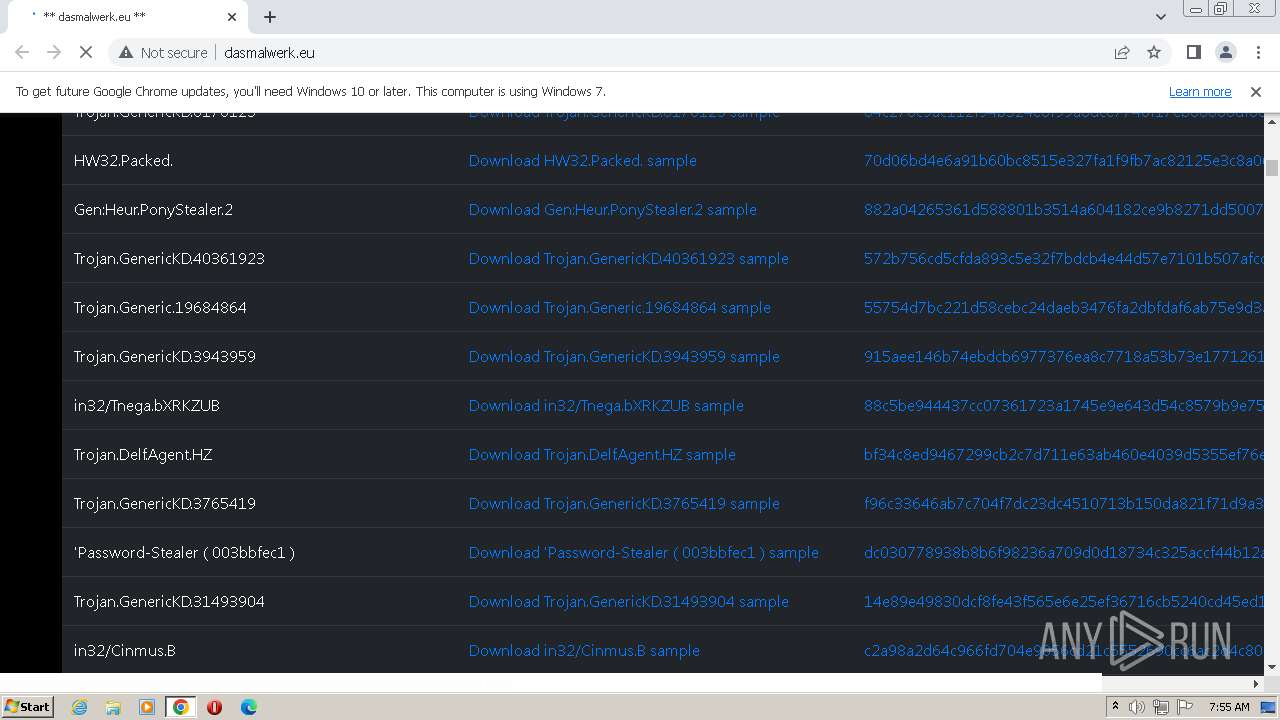Select the HW32.Packed. name cell

tap(260, 160)
